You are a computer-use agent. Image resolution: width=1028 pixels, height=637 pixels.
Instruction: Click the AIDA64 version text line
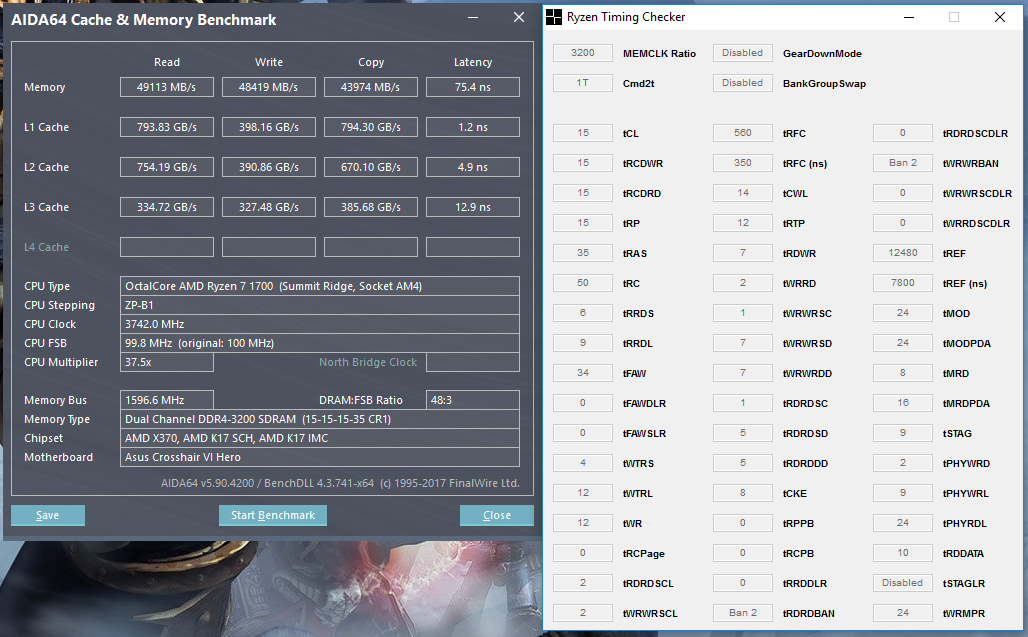tap(340, 483)
